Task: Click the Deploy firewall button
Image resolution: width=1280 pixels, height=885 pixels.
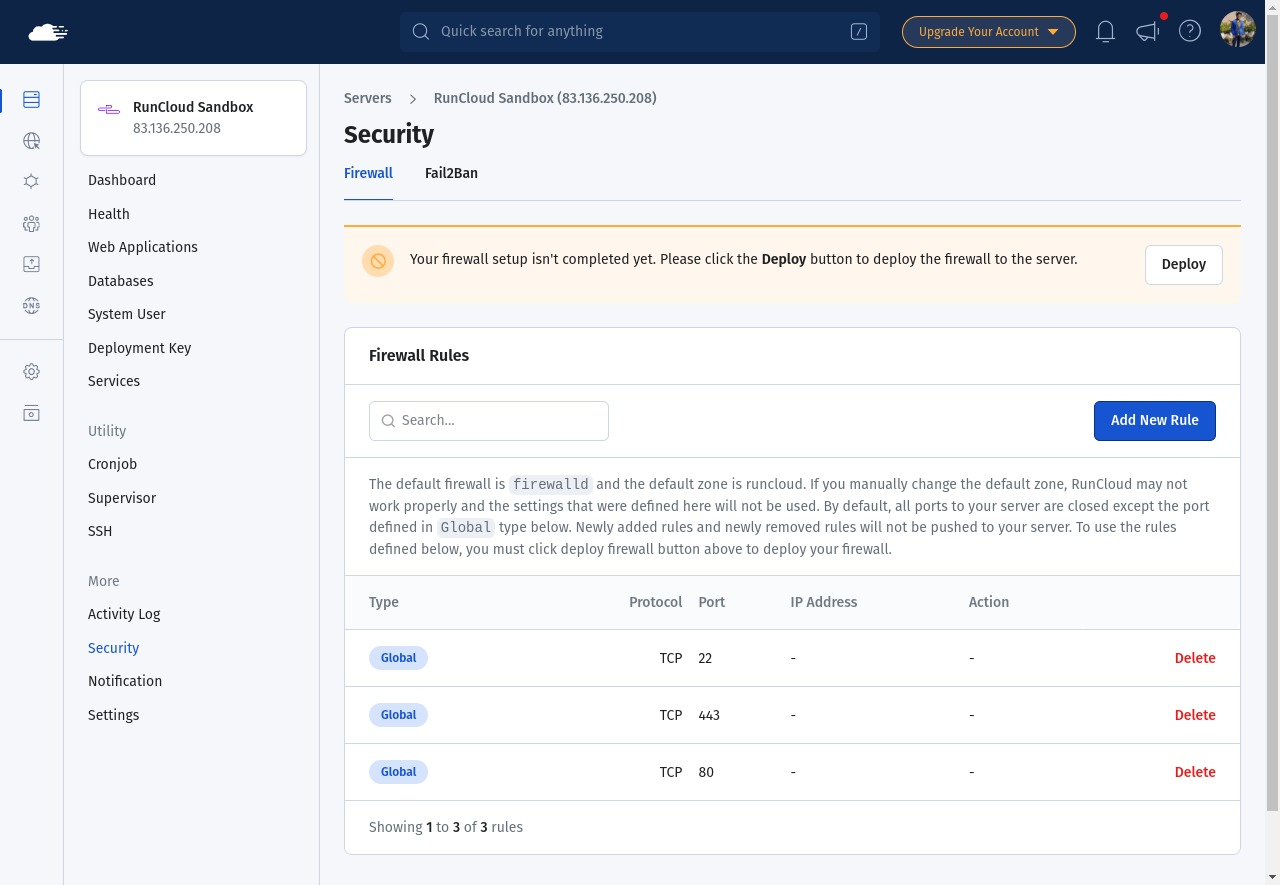Action: tap(1183, 265)
